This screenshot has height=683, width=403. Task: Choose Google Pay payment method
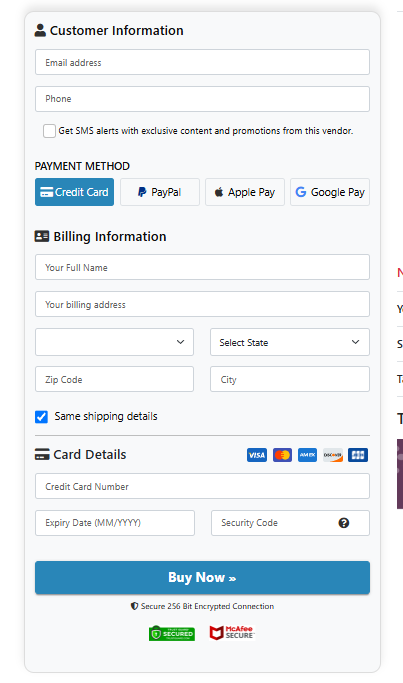tap(330, 192)
